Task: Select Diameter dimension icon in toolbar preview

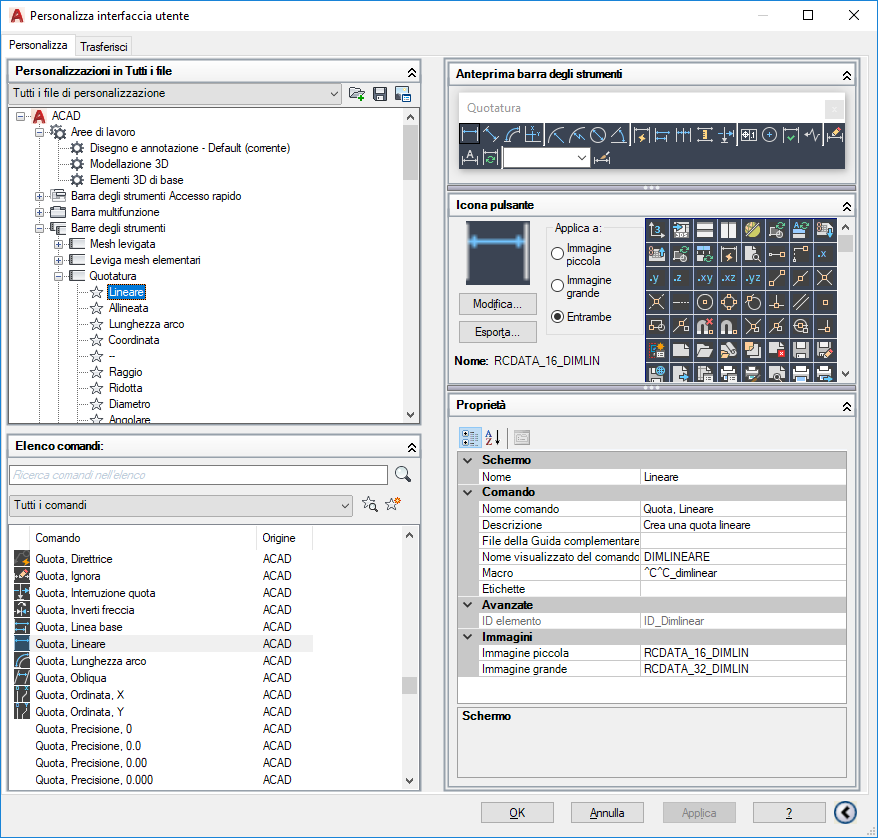Action: (x=598, y=135)
